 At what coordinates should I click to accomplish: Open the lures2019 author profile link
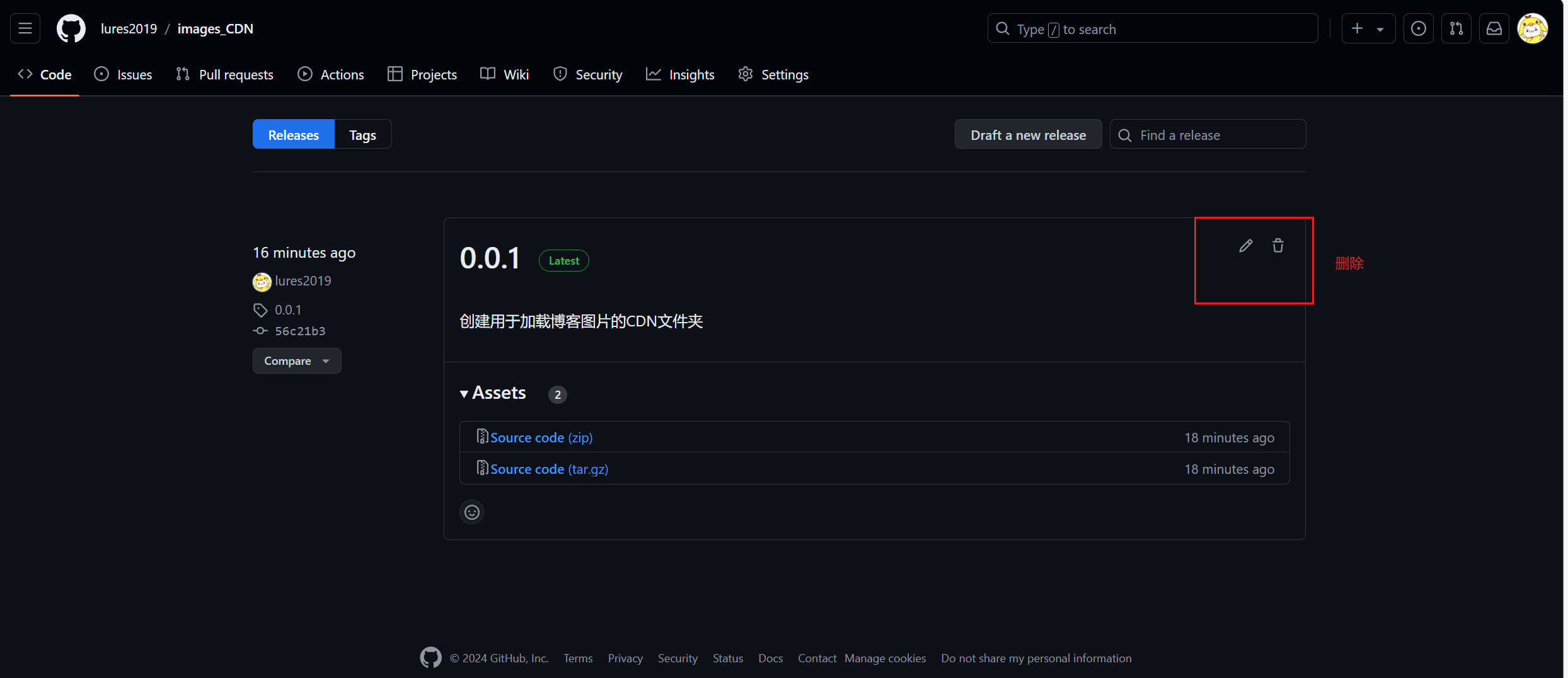click(x=303, y=281)
